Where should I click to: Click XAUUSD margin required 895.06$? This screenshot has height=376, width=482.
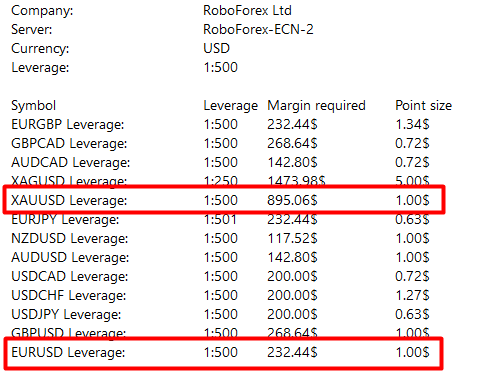[292, 201]
